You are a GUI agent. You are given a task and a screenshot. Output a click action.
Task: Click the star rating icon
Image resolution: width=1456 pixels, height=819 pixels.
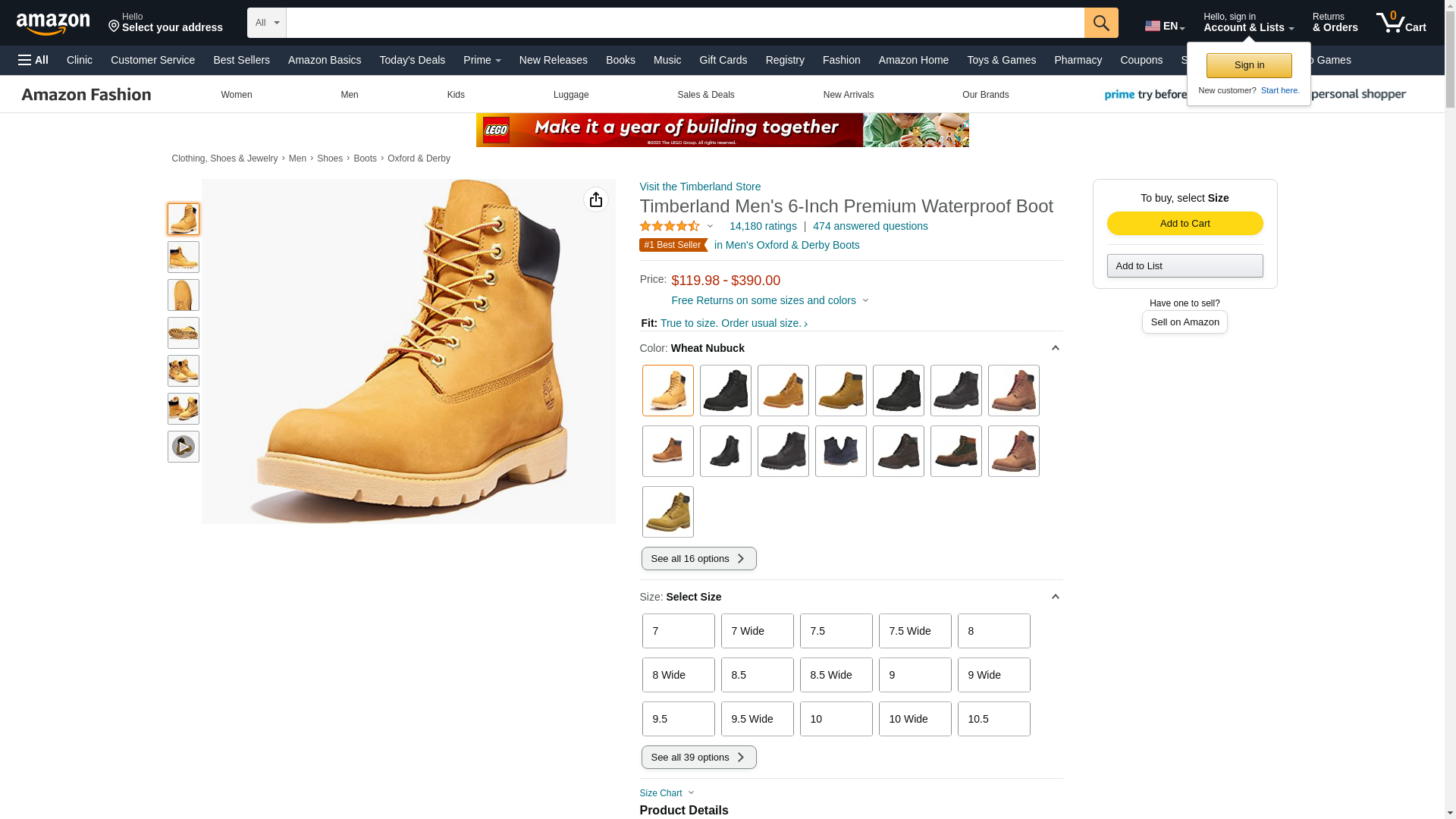(x=670, y=226)
